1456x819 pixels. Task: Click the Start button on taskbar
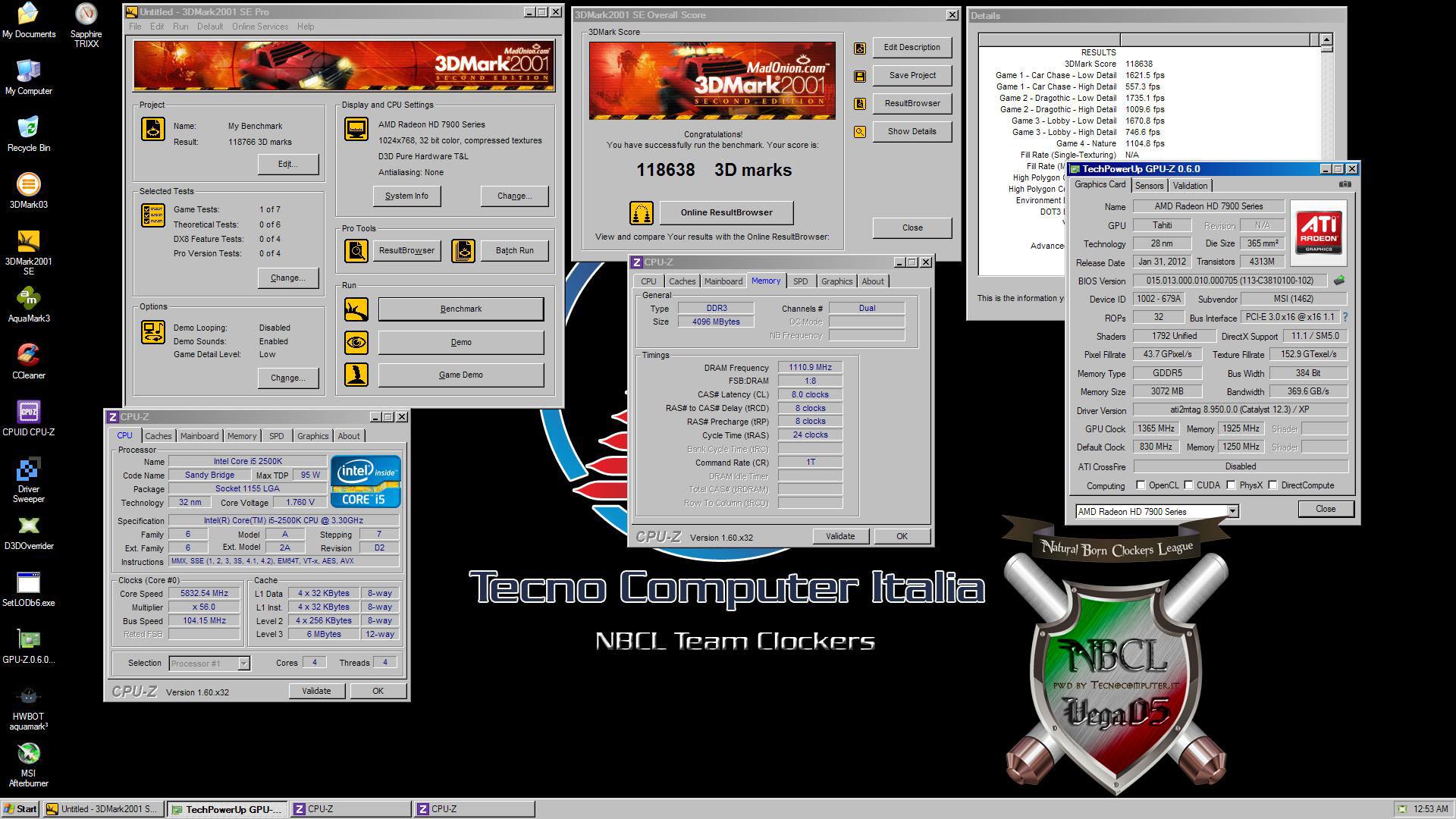(x=20, y=809)
